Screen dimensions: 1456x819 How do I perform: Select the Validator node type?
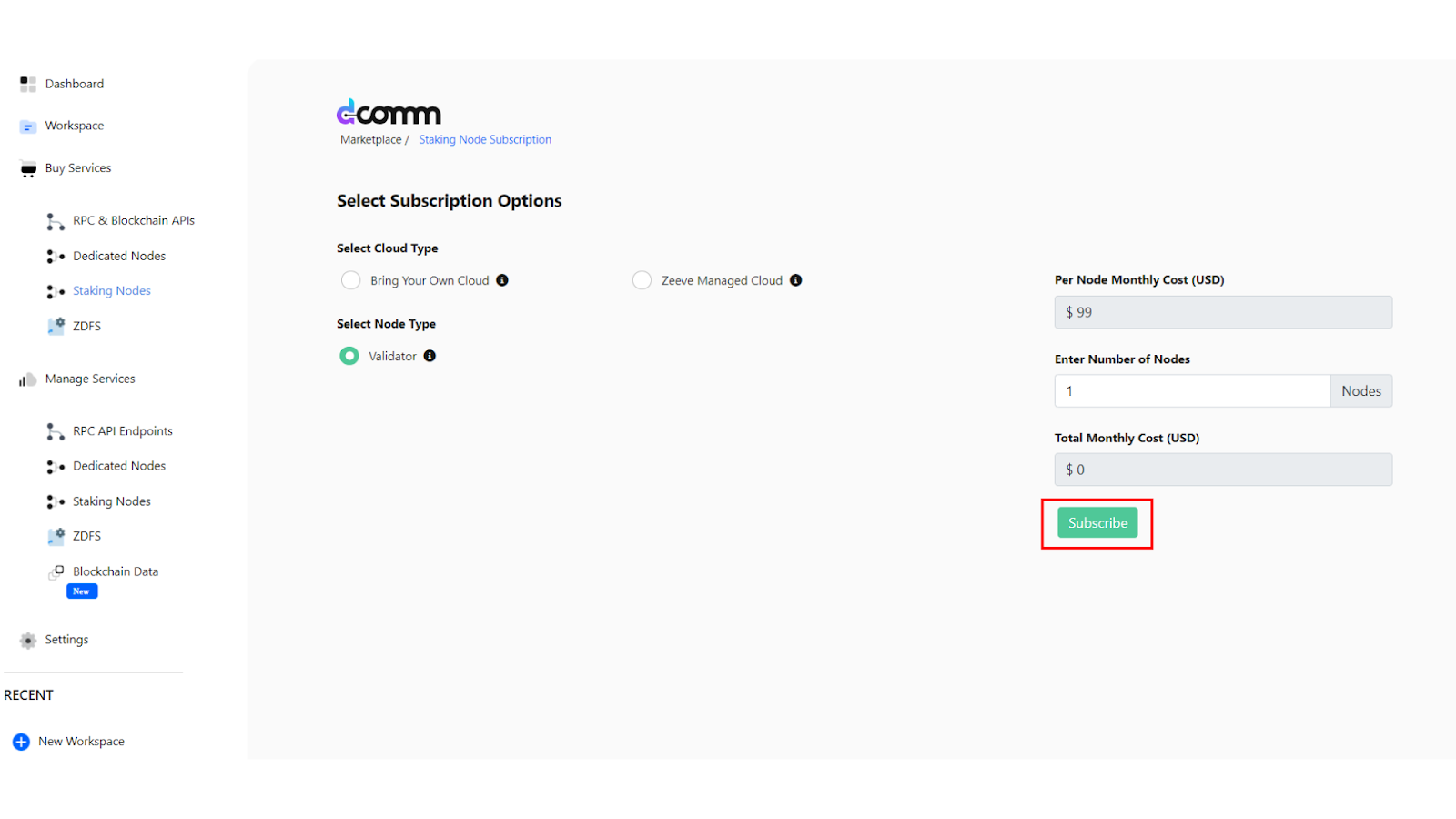tap(349, 355)
